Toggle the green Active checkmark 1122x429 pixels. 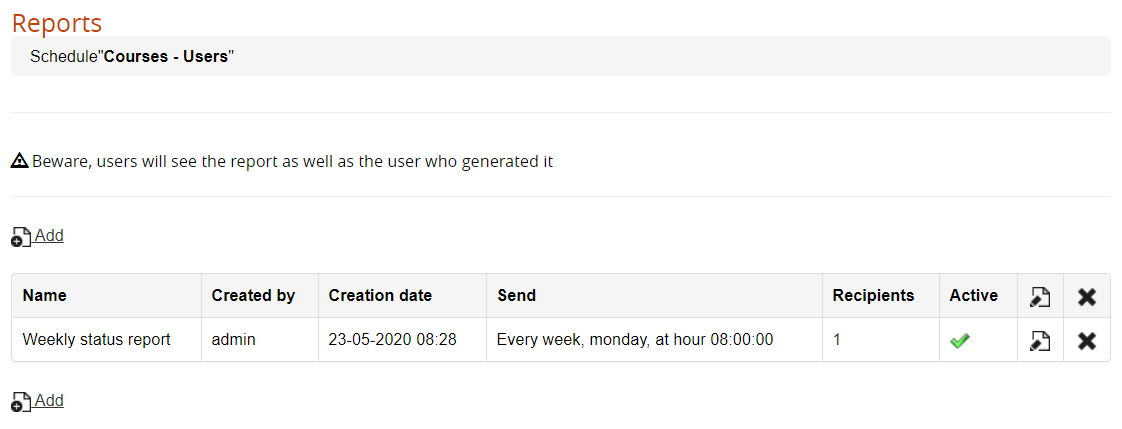[960, 341]
